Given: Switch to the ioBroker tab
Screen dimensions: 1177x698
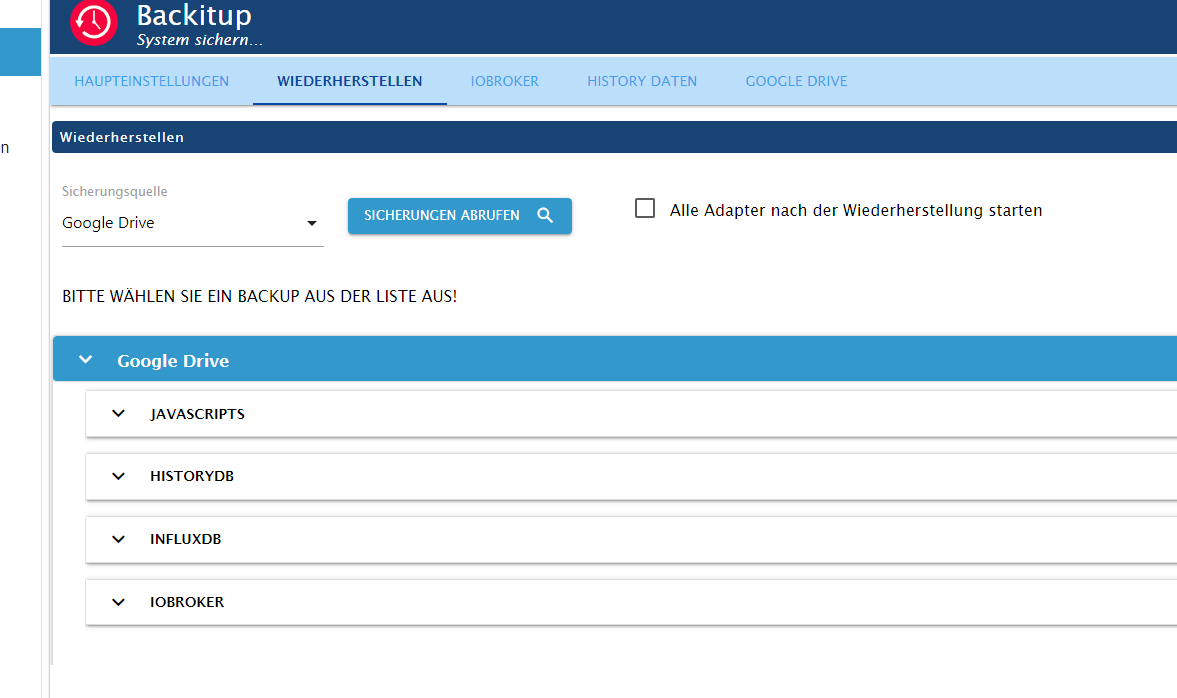Looking at the screenshot, I should [504, 81].
